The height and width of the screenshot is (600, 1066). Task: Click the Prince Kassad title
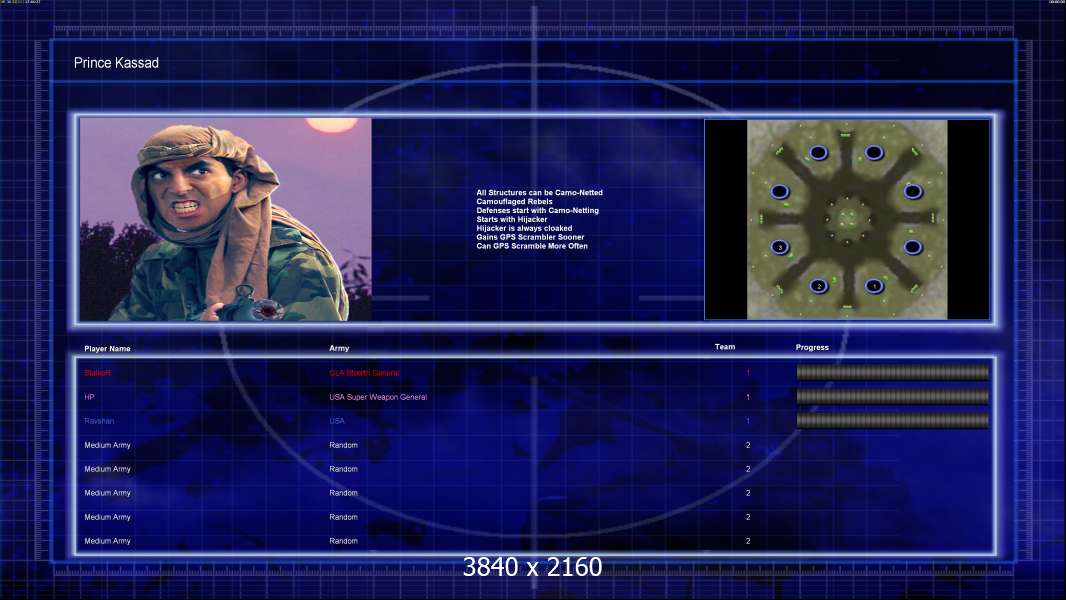click(116, 63)
